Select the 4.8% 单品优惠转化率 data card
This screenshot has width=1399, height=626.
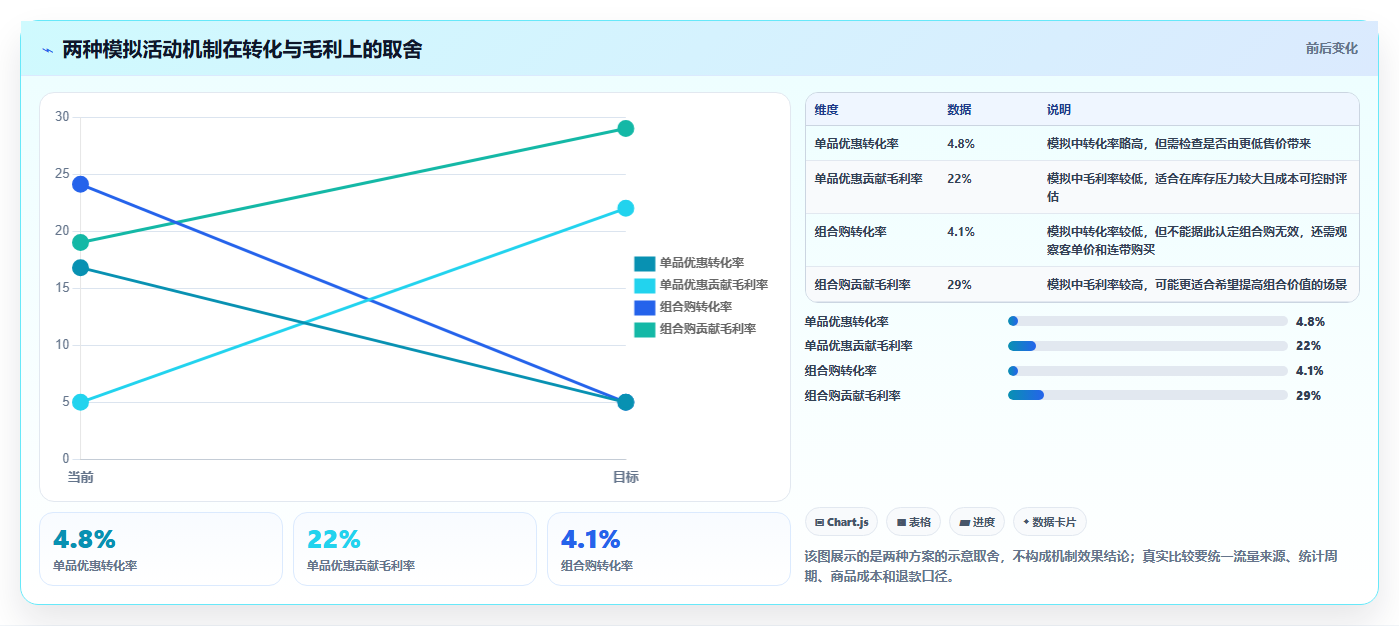tap(161, 549)
